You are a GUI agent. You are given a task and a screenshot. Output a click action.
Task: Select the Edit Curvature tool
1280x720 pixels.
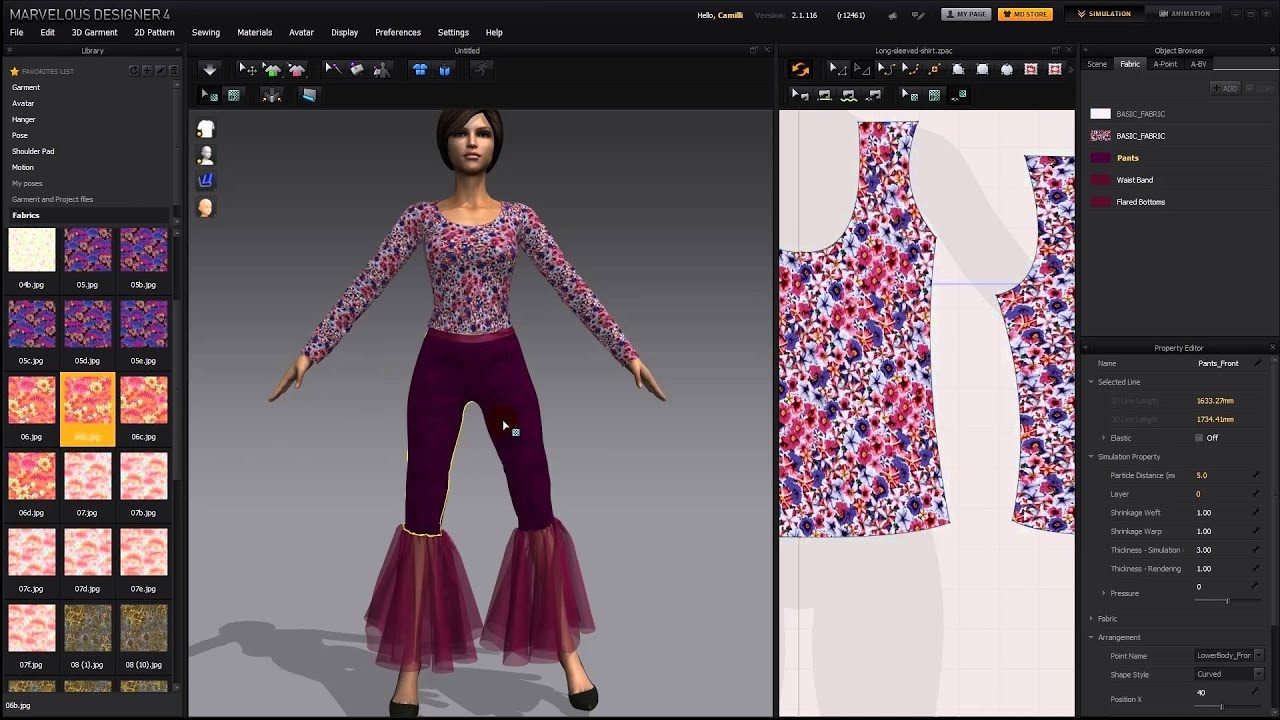(885, 69)
